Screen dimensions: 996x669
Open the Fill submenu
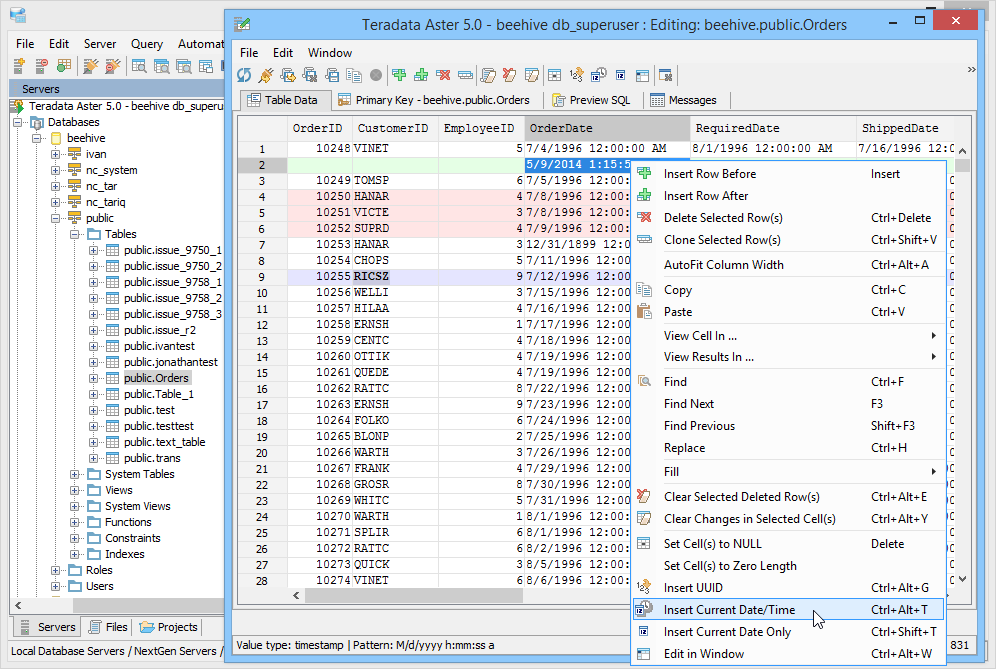pos(788,471)
